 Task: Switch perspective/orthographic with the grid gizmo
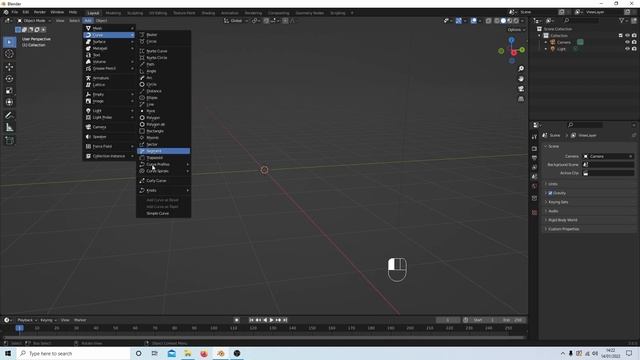(521, 99)
